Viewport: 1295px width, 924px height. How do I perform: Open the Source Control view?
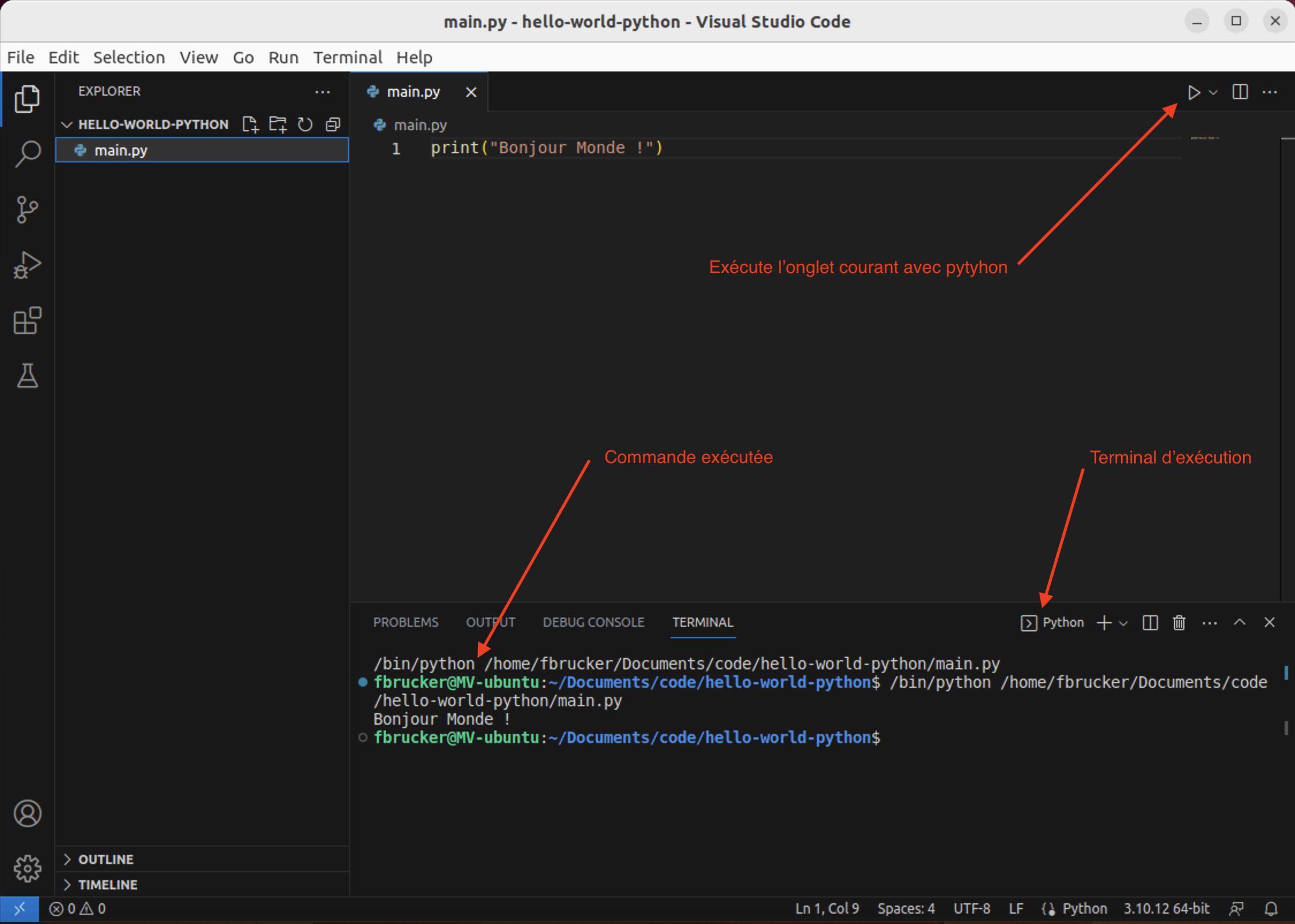pyautogui.click(x=27, y=210)
